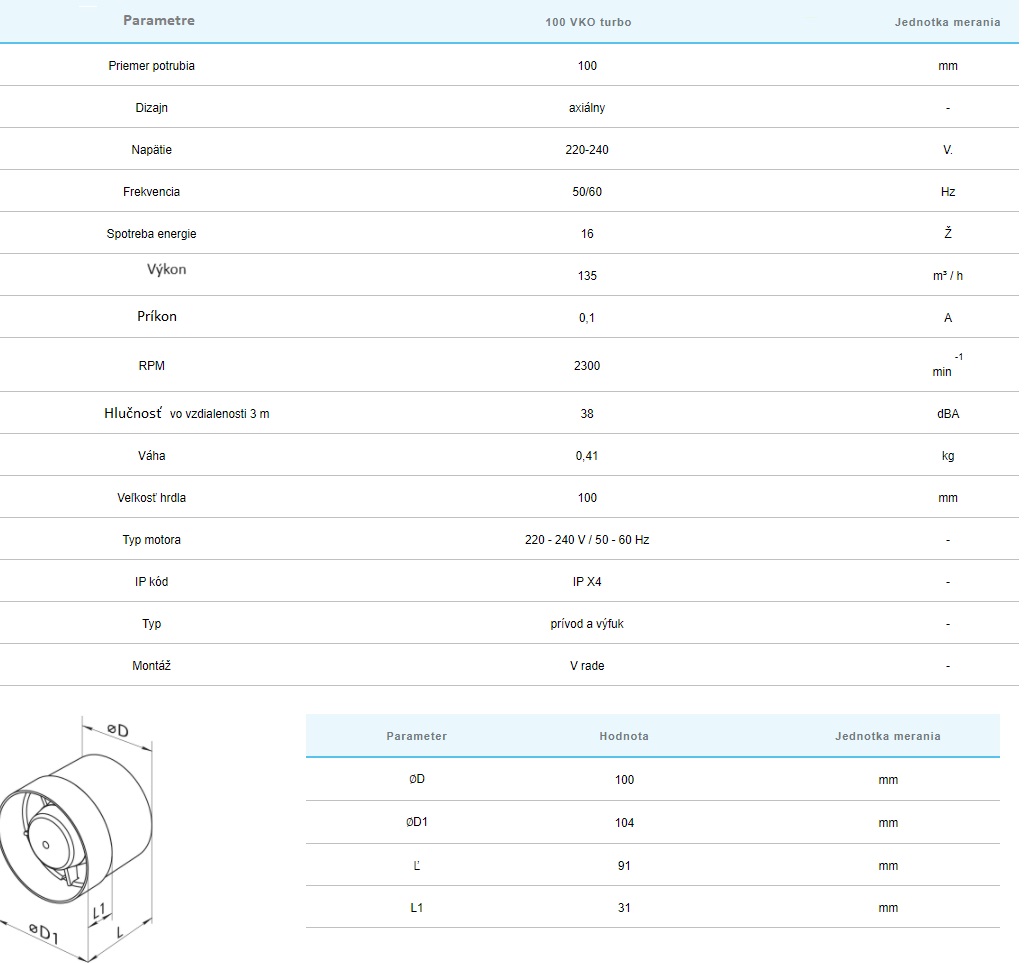Select the 2300 RPM value

tap(587, 366)
